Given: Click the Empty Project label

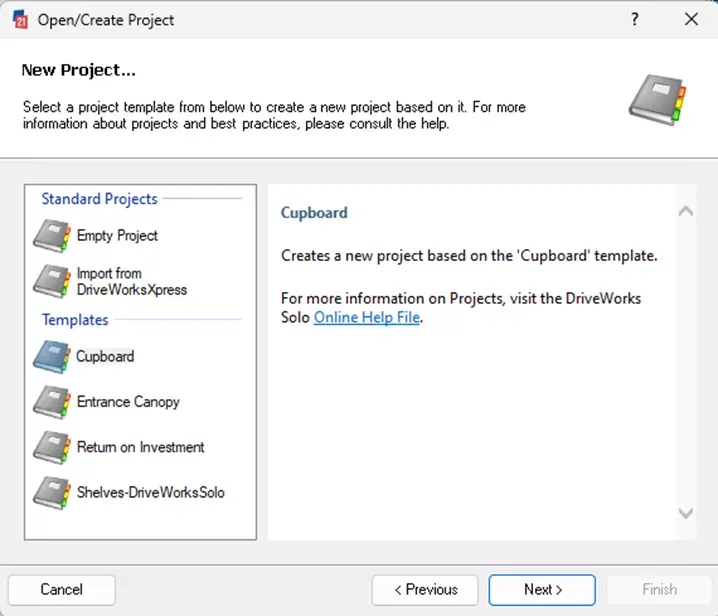Looking at the screenshot, I should 117,235.
